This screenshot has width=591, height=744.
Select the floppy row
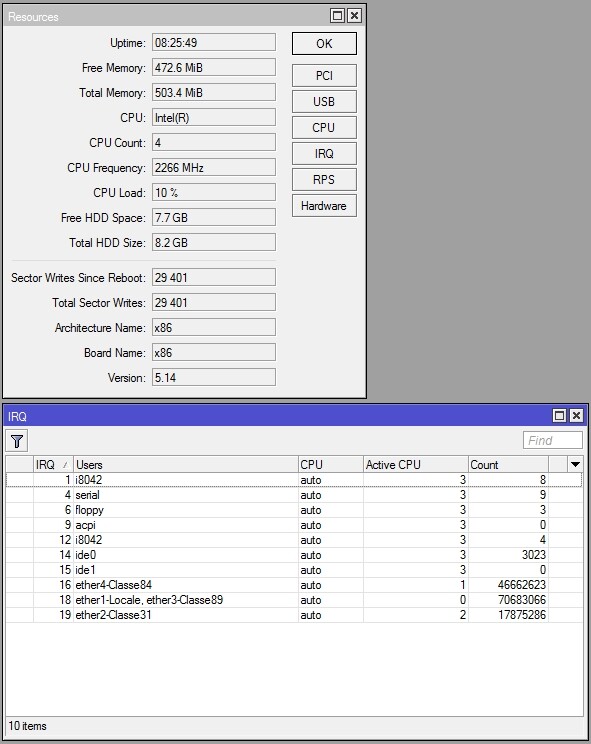(x=294, y=510)
